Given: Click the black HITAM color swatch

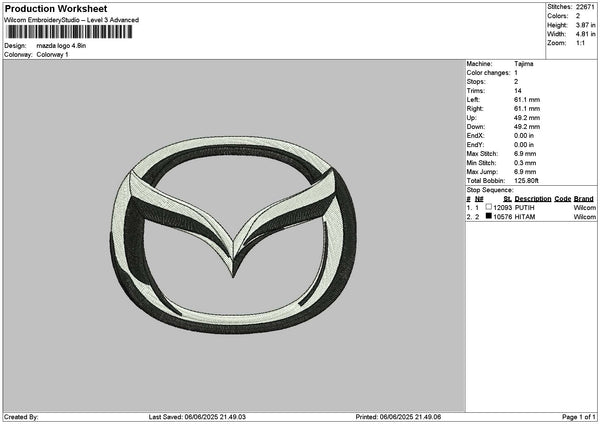Looking at the screenshot, I should point(488,216).
